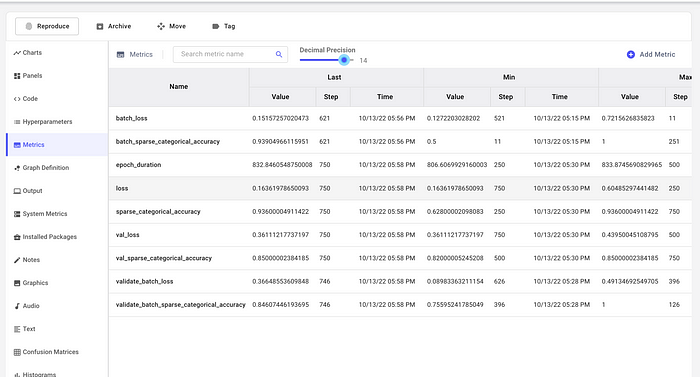
Task: Select the epoch_duration metric
Action: (400, 165)
